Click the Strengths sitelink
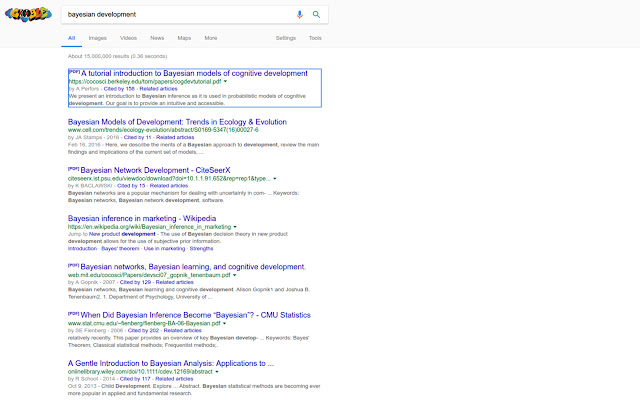The image size is (640, 400). pos(201,249)
